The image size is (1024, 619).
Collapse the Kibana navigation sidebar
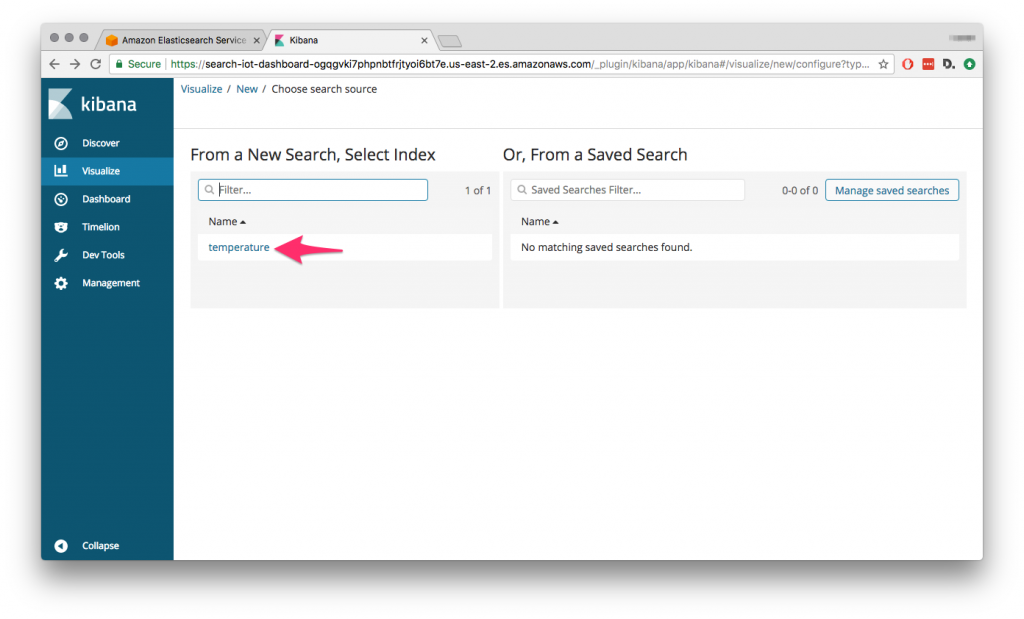pyautogui.click(x=90, y=545)
